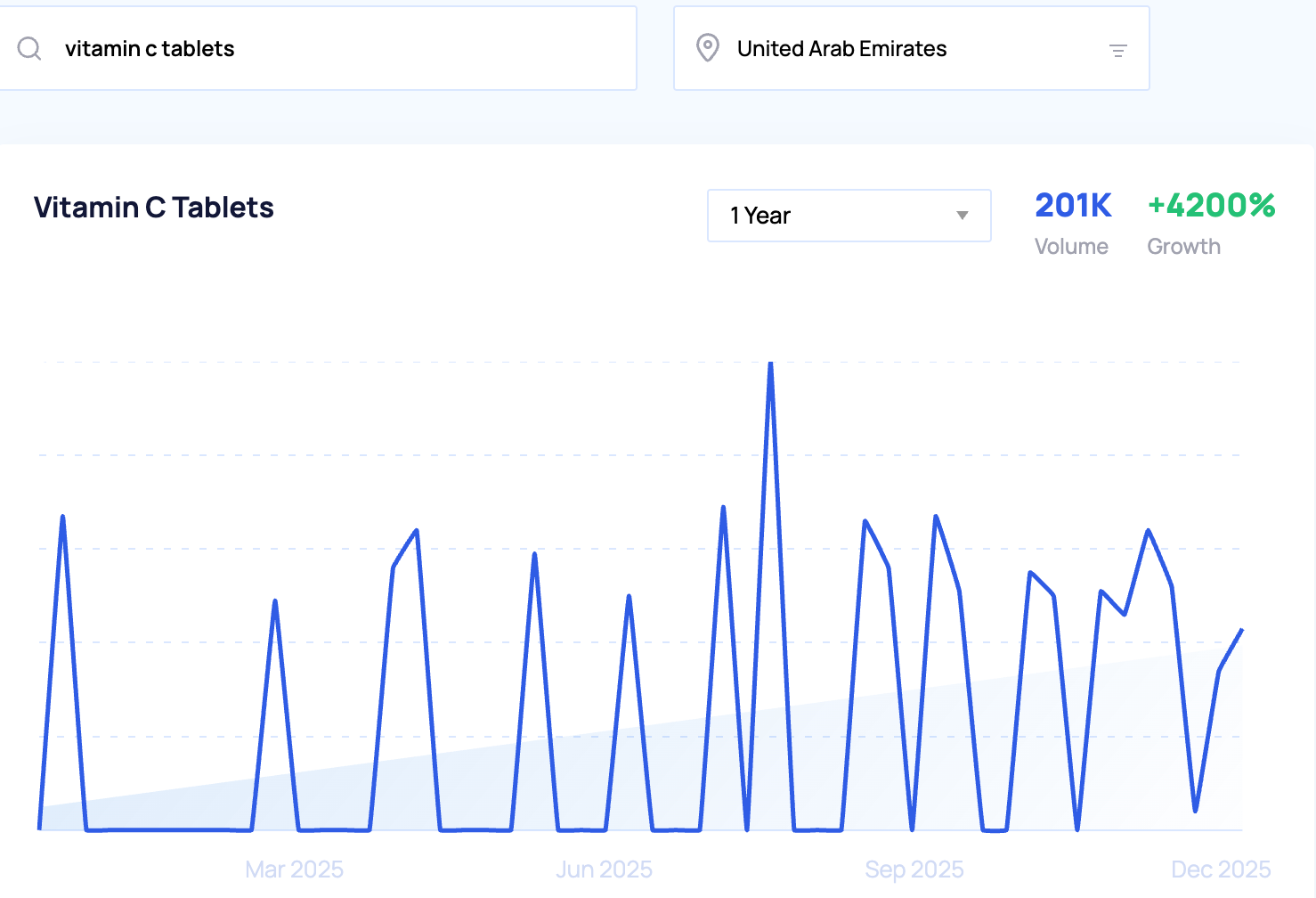This screenshot has height=898, width=1316.
Task: Click the first peak at chart's left edge
Action: (x=62, y=517)
